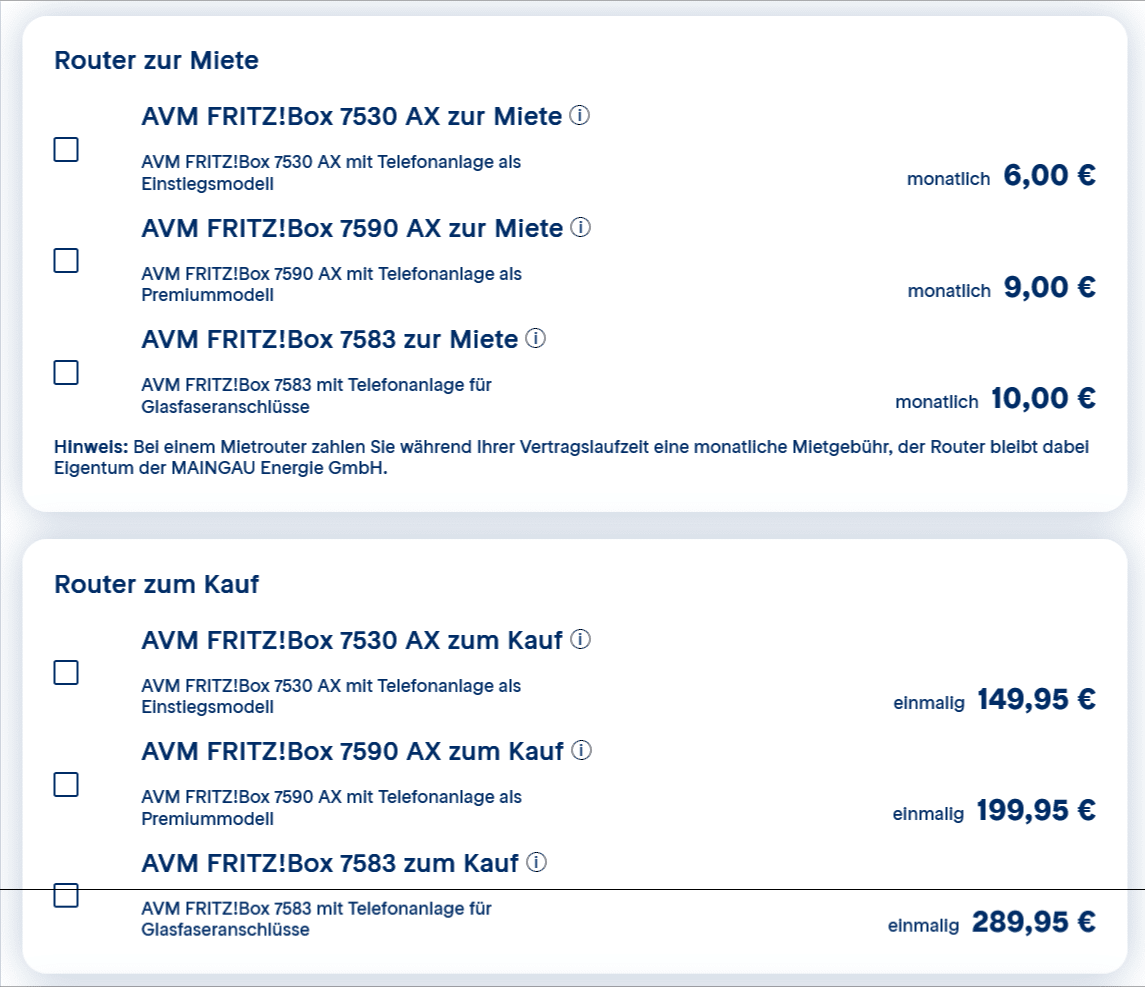Open info icon for FRITZ!Box 7530 AX Miete
This screenshot has height=987, width=1145.
pos(580,115)
